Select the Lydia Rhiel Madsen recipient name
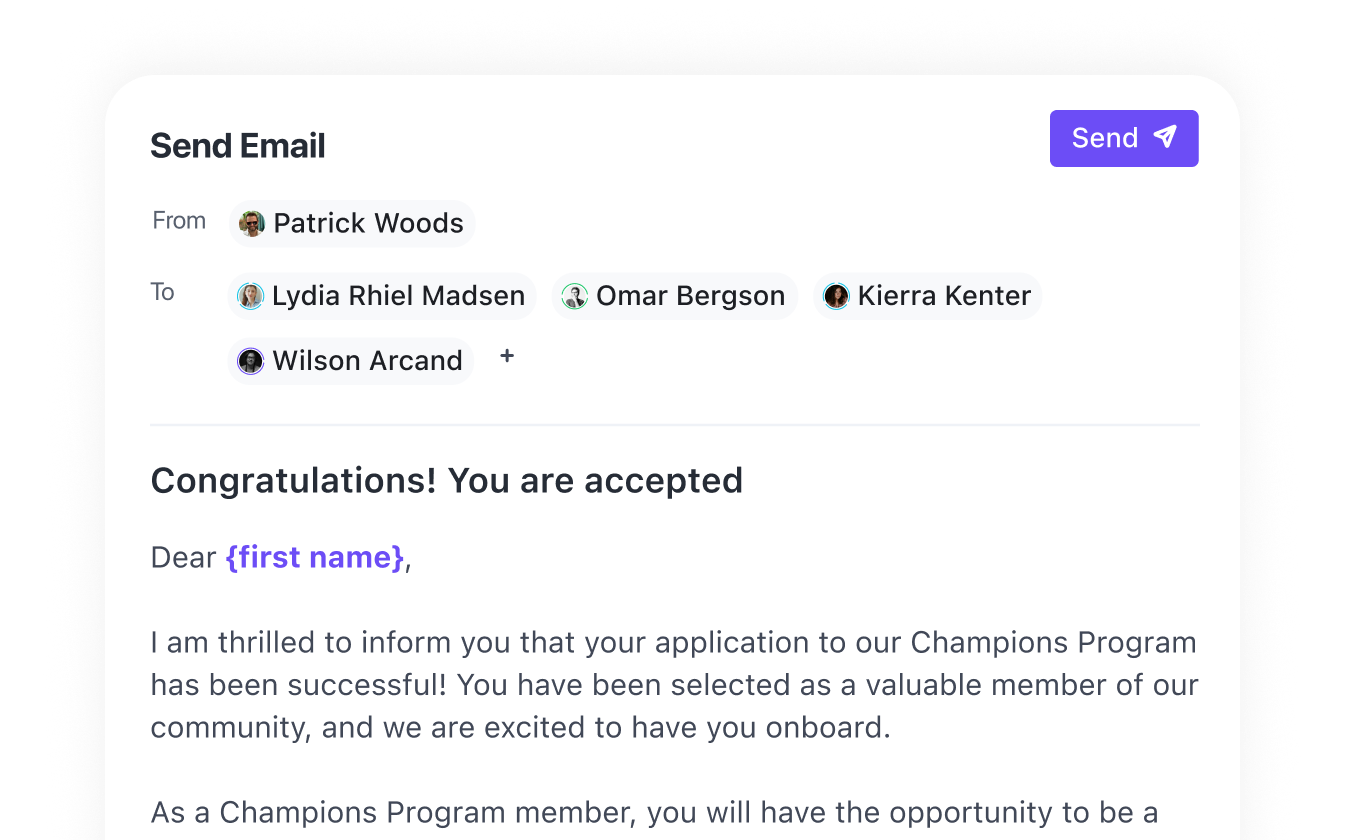 click(x=398, y=296)
